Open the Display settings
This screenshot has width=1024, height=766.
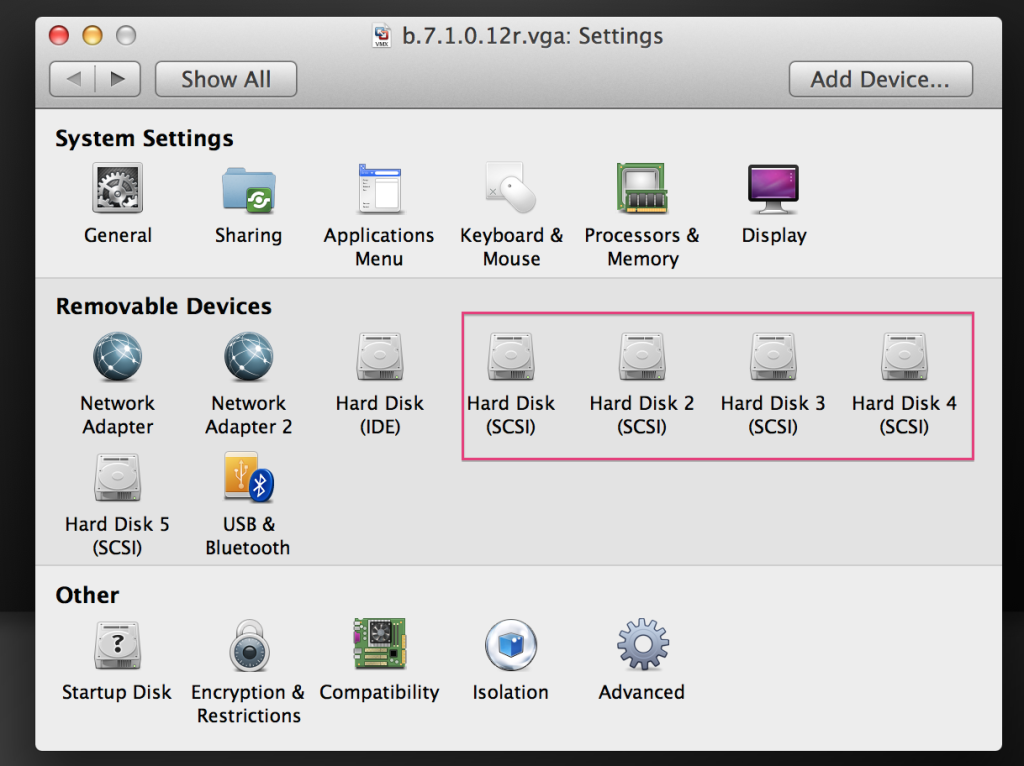click(x=773, y=189)
